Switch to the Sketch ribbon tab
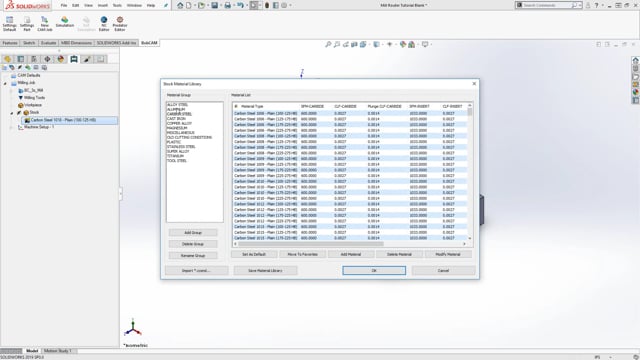 click(x=29, y=43)
